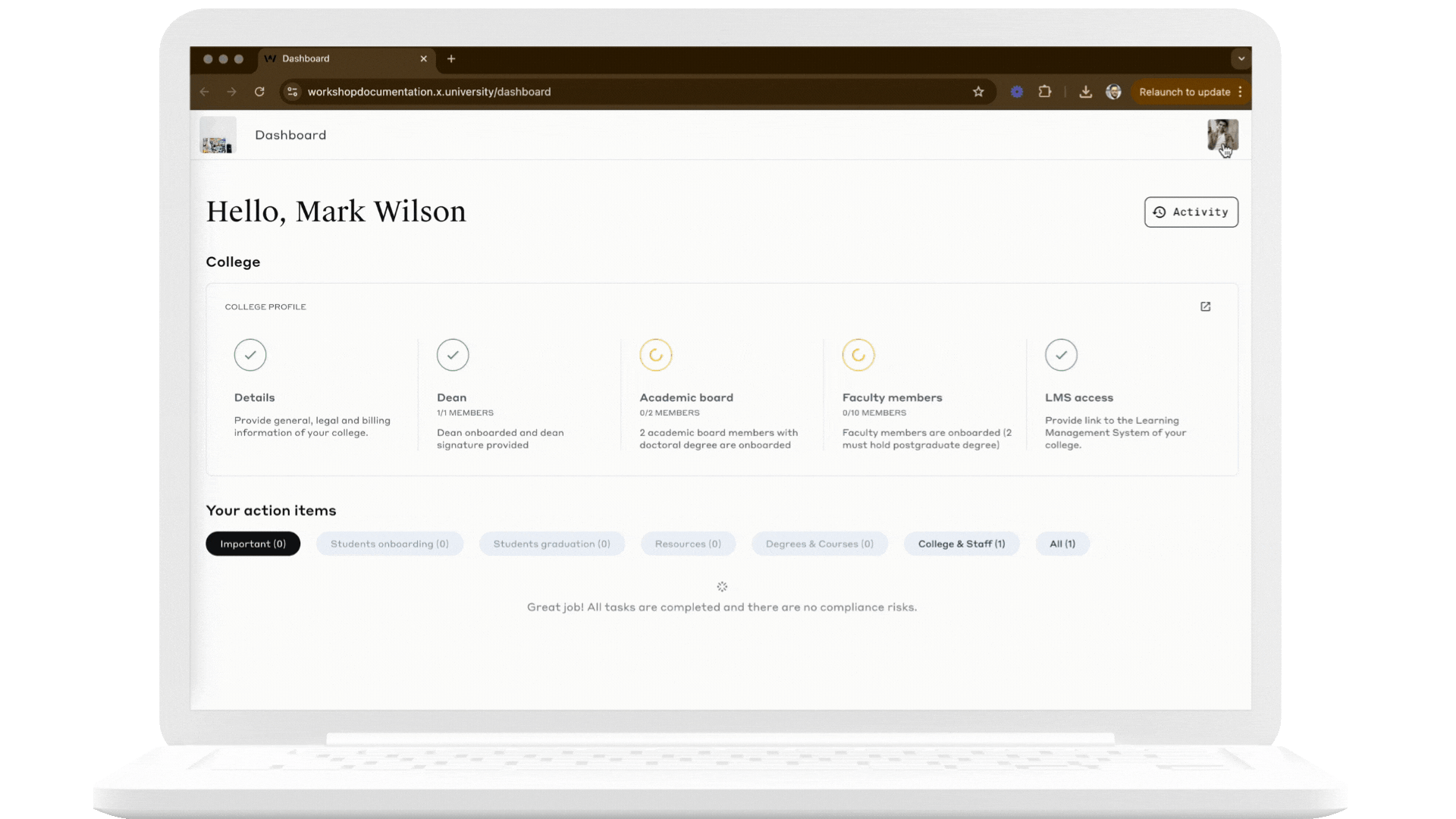Open browser downloads icon
The image size is (1456, 819).
click(x=1085, y=92)
